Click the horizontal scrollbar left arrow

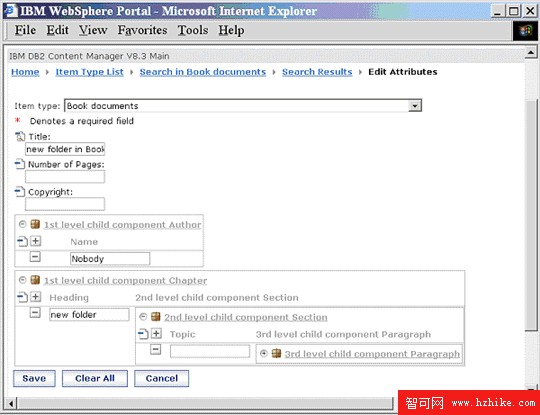point(11,403)
